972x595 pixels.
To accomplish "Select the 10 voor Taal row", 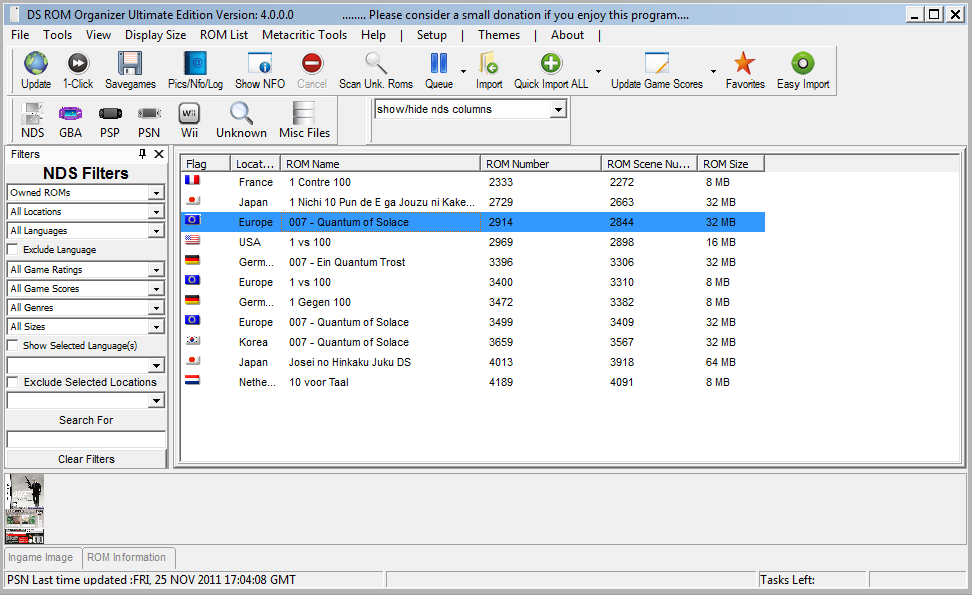I will tap(472, 382).
